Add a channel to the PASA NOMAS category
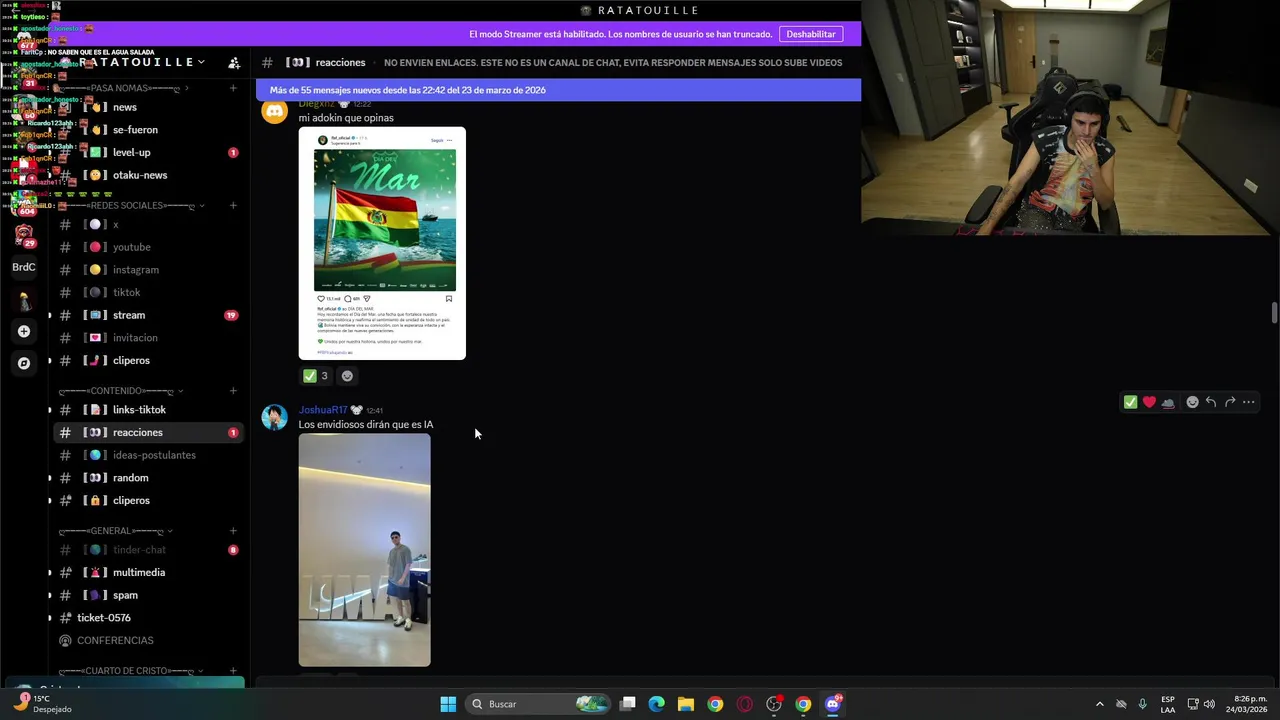 point(233,88)
